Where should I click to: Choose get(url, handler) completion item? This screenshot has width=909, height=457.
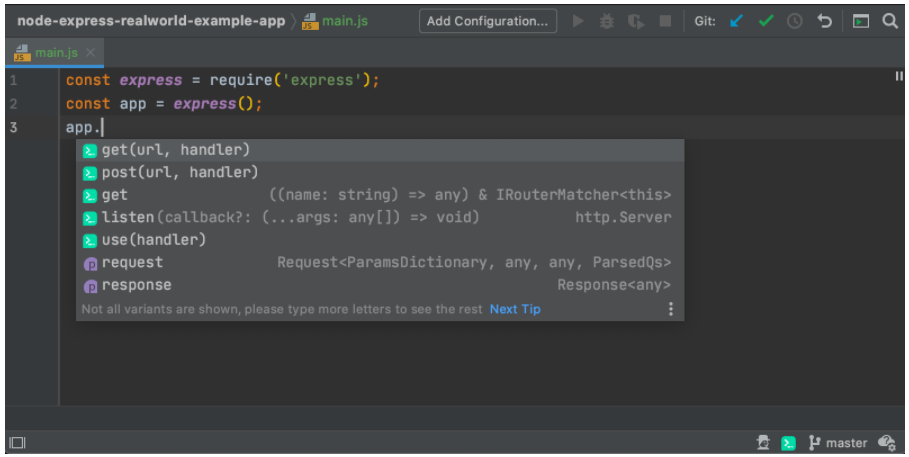pos(176,150)
